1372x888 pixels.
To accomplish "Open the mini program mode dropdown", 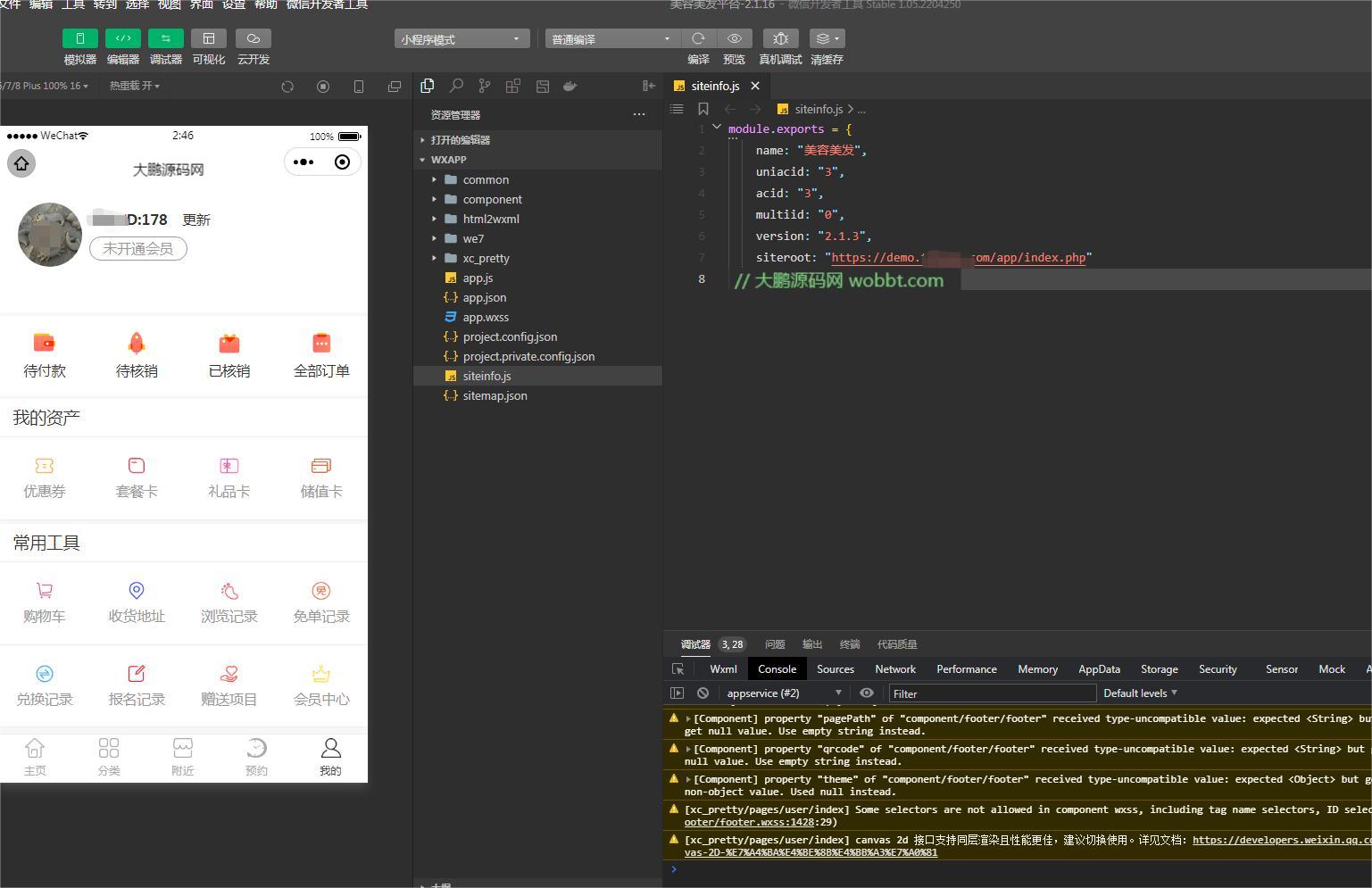I will 461,39.
